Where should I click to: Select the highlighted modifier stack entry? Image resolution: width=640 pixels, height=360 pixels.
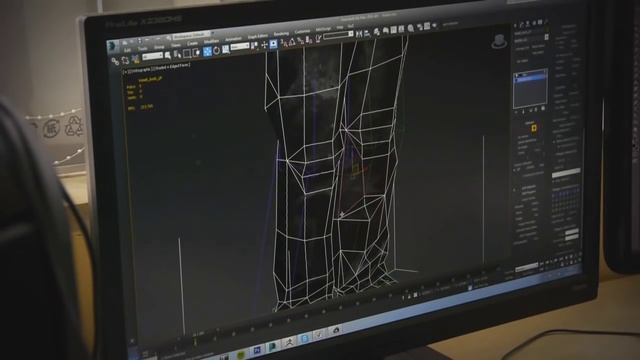[x=530, y=79]
